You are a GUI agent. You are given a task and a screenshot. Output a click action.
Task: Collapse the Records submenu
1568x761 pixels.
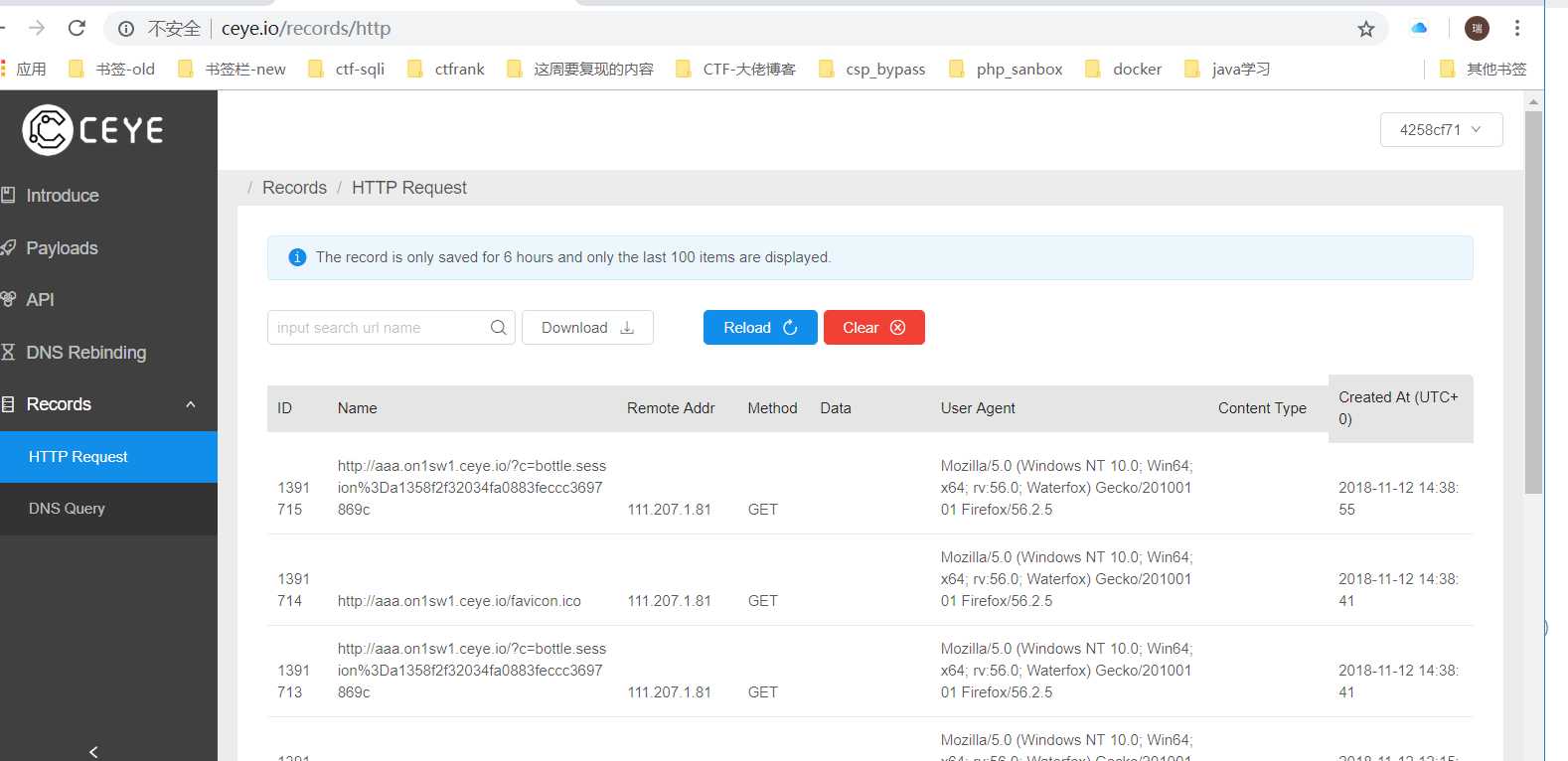[191, 404]
